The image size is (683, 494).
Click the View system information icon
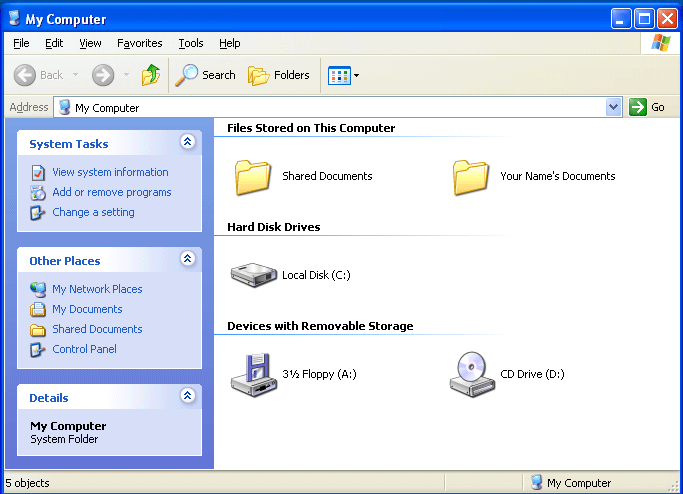[x=38, y=173]
